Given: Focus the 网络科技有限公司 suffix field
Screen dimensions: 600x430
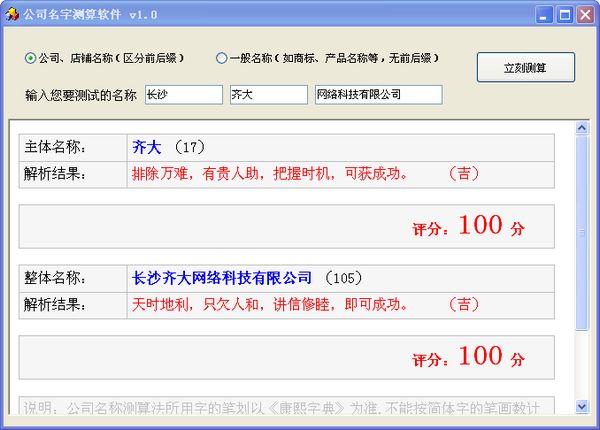Looking at the screenshot, I should point(378,94).
